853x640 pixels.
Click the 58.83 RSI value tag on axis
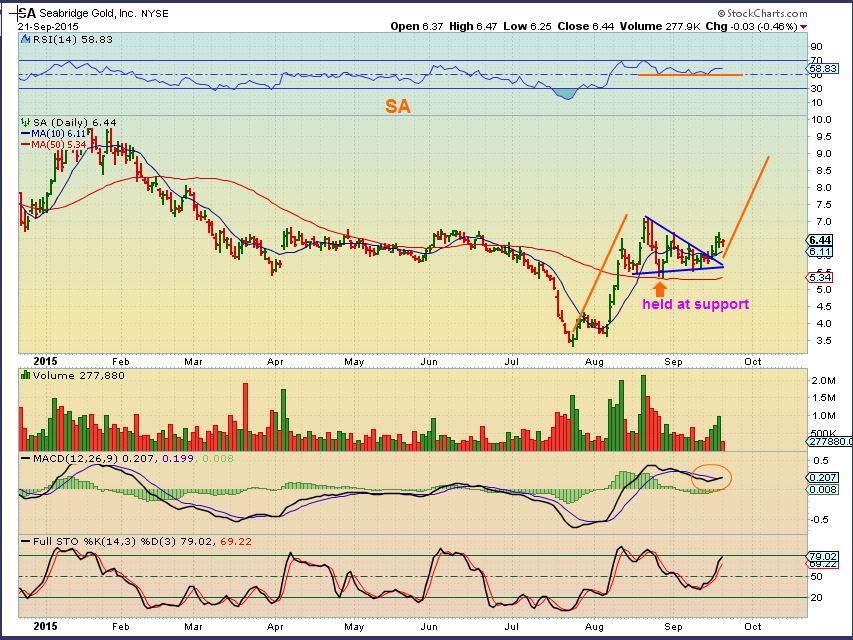[x=823, y=69]
